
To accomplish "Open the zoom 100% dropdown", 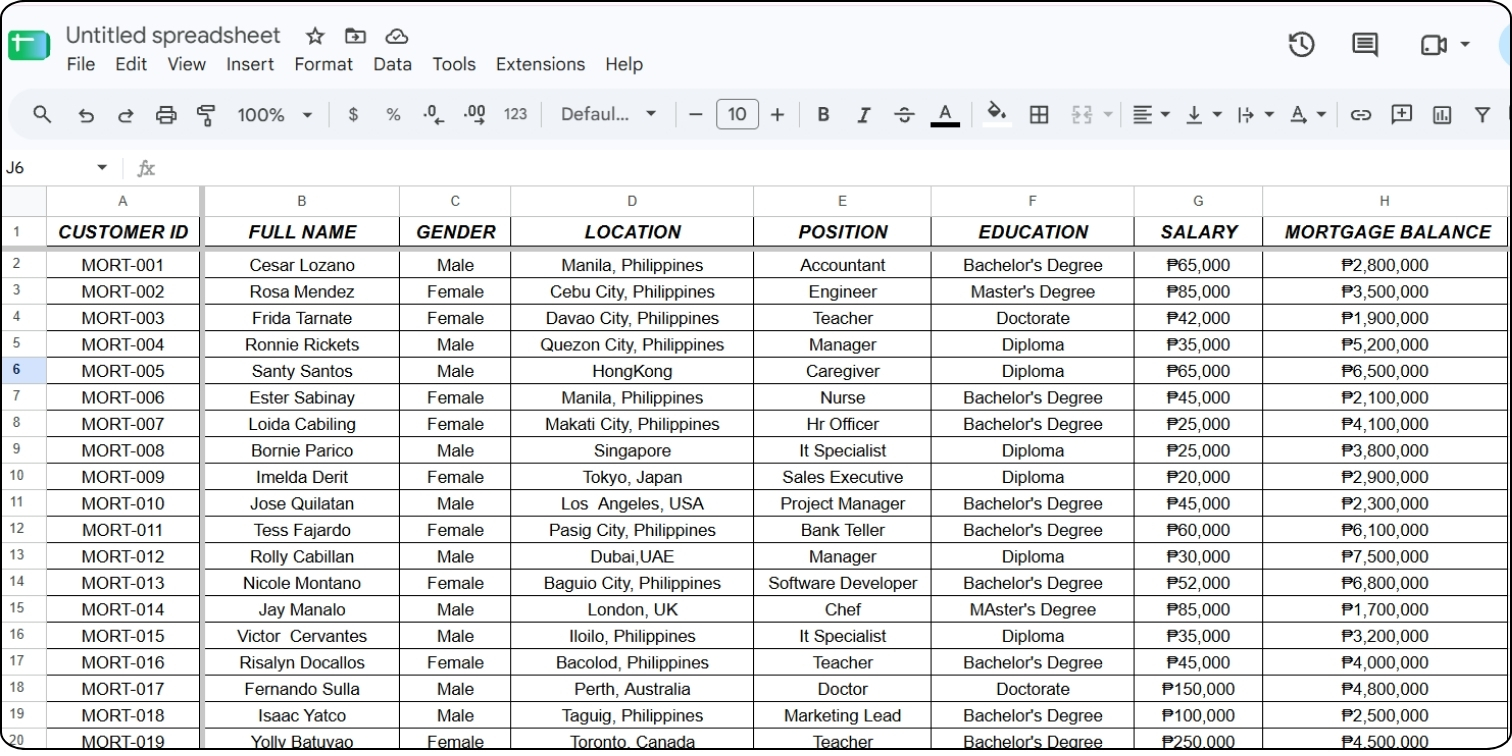I will [274, 115].
